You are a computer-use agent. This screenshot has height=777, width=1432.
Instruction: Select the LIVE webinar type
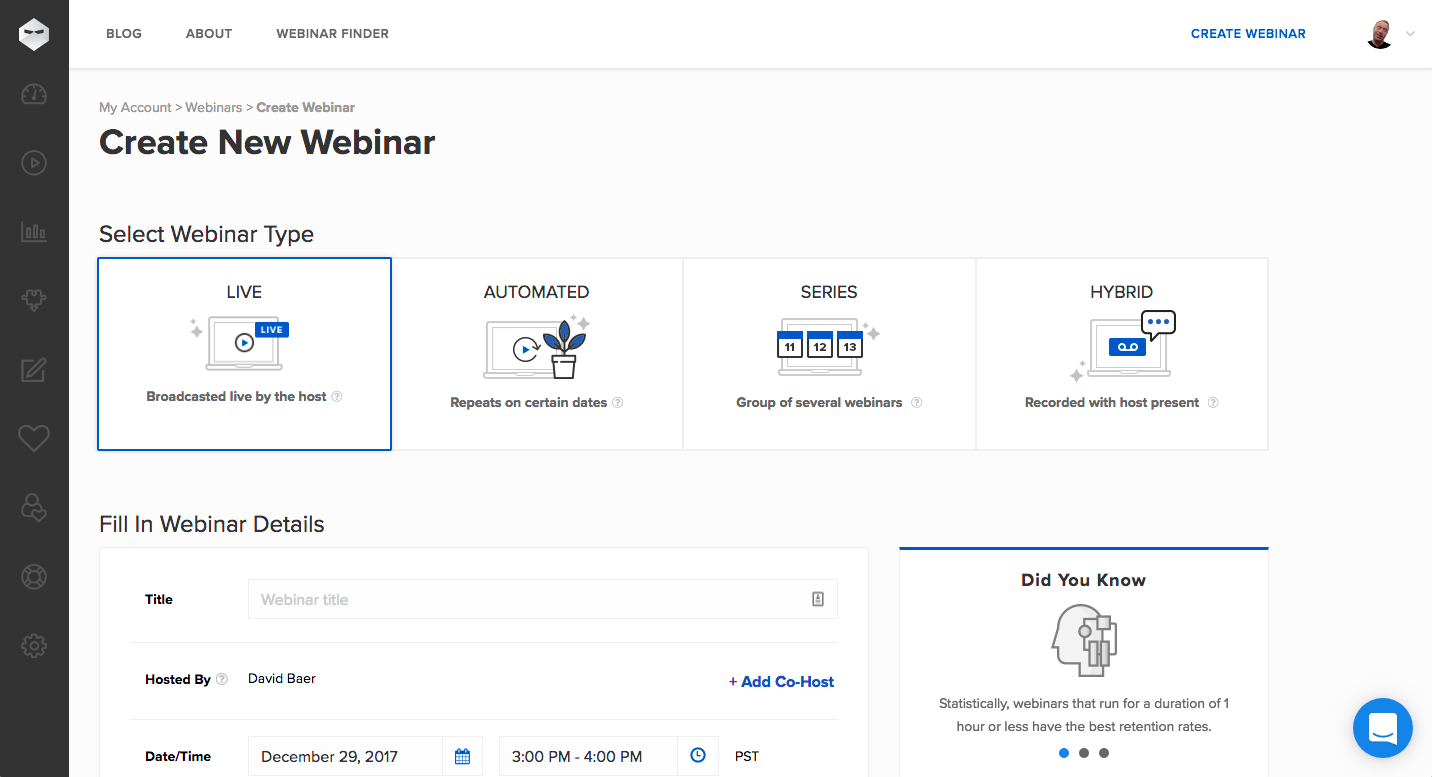[244, 354]
